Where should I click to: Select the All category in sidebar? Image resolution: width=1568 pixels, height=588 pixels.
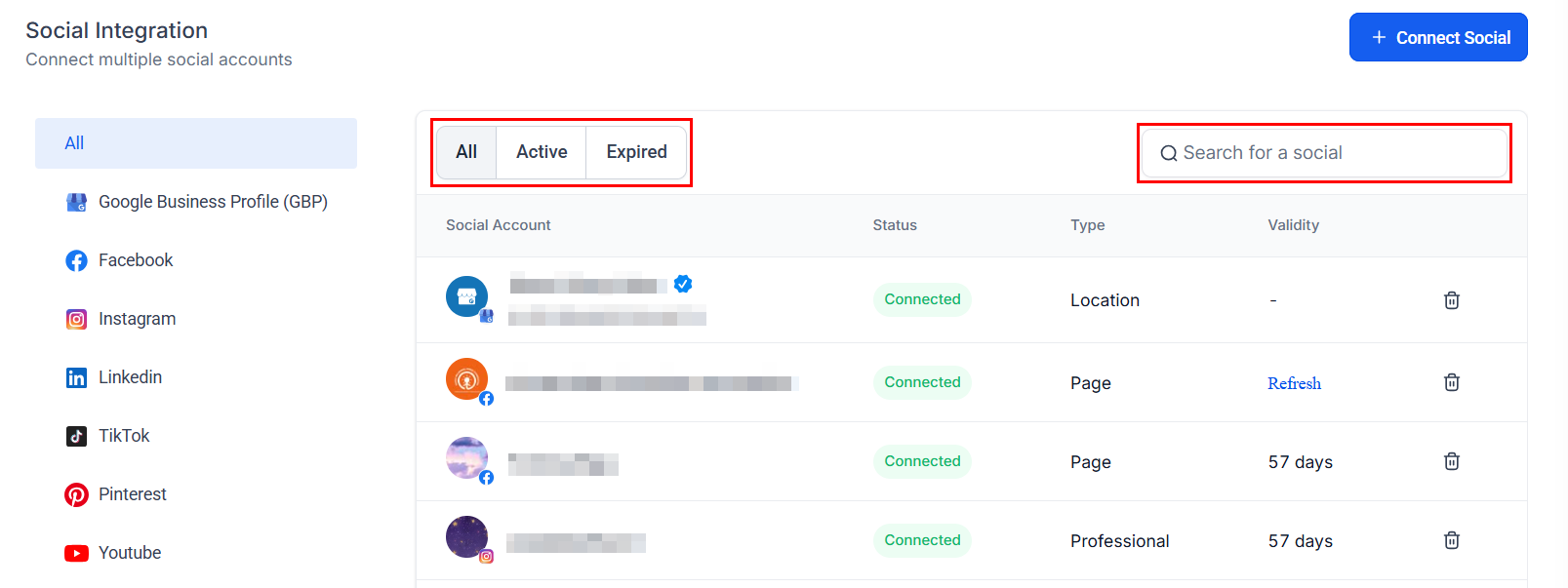[x=196, y=143]
